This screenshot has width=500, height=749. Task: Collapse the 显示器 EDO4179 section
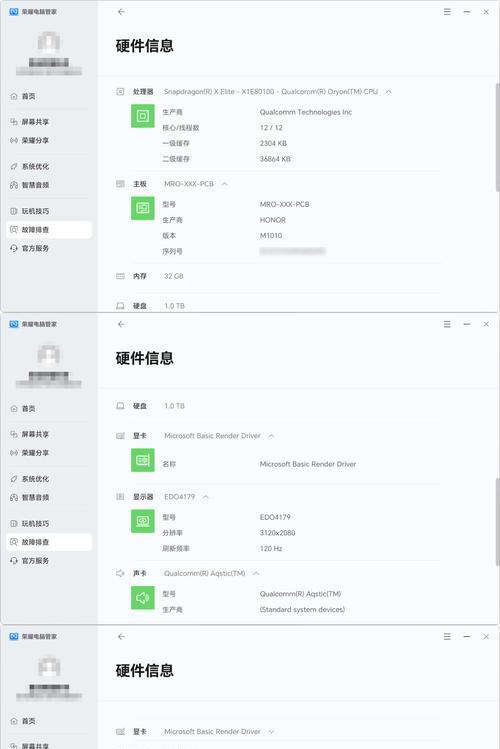(206, 497)
